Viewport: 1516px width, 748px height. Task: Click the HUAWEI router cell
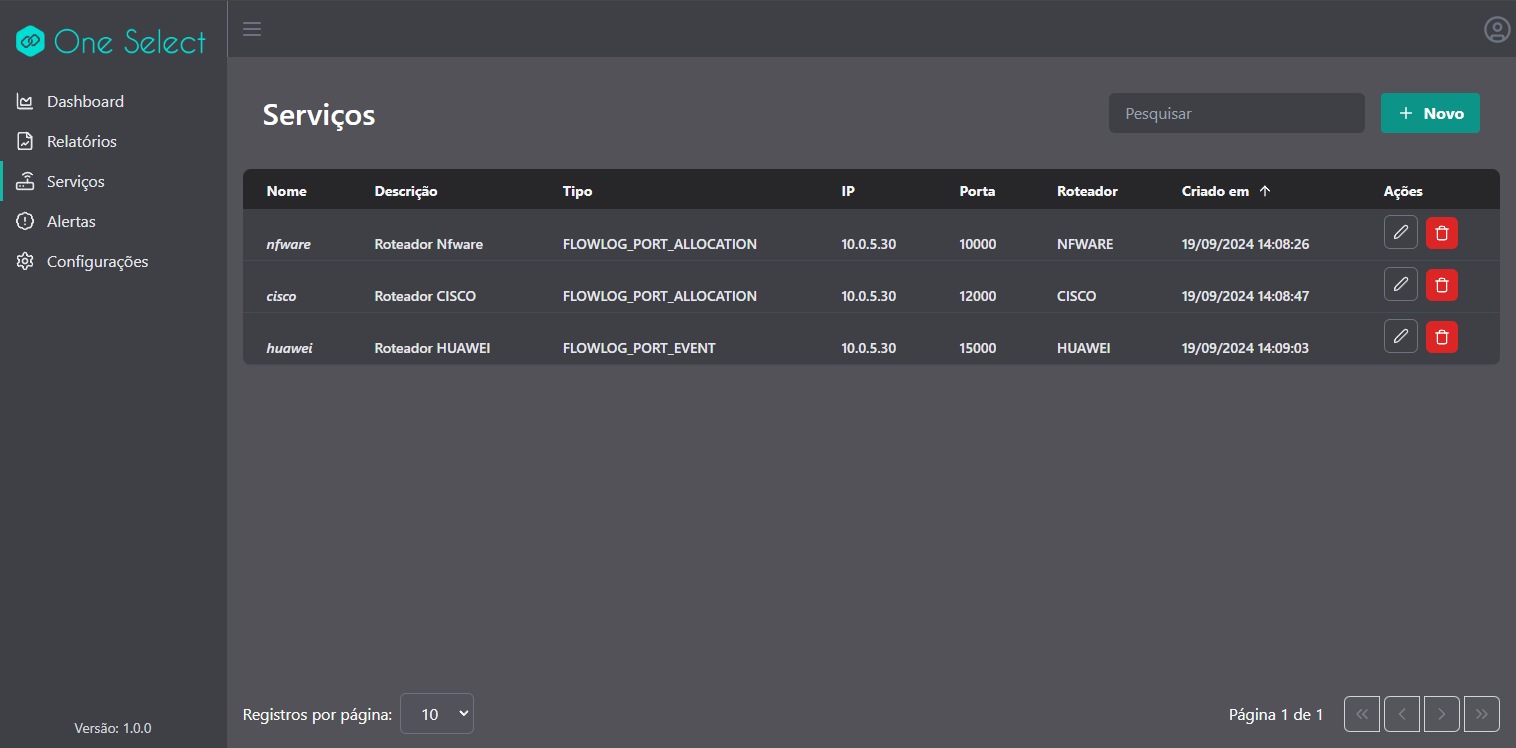pyautogui.click(x=1083, y=348)
